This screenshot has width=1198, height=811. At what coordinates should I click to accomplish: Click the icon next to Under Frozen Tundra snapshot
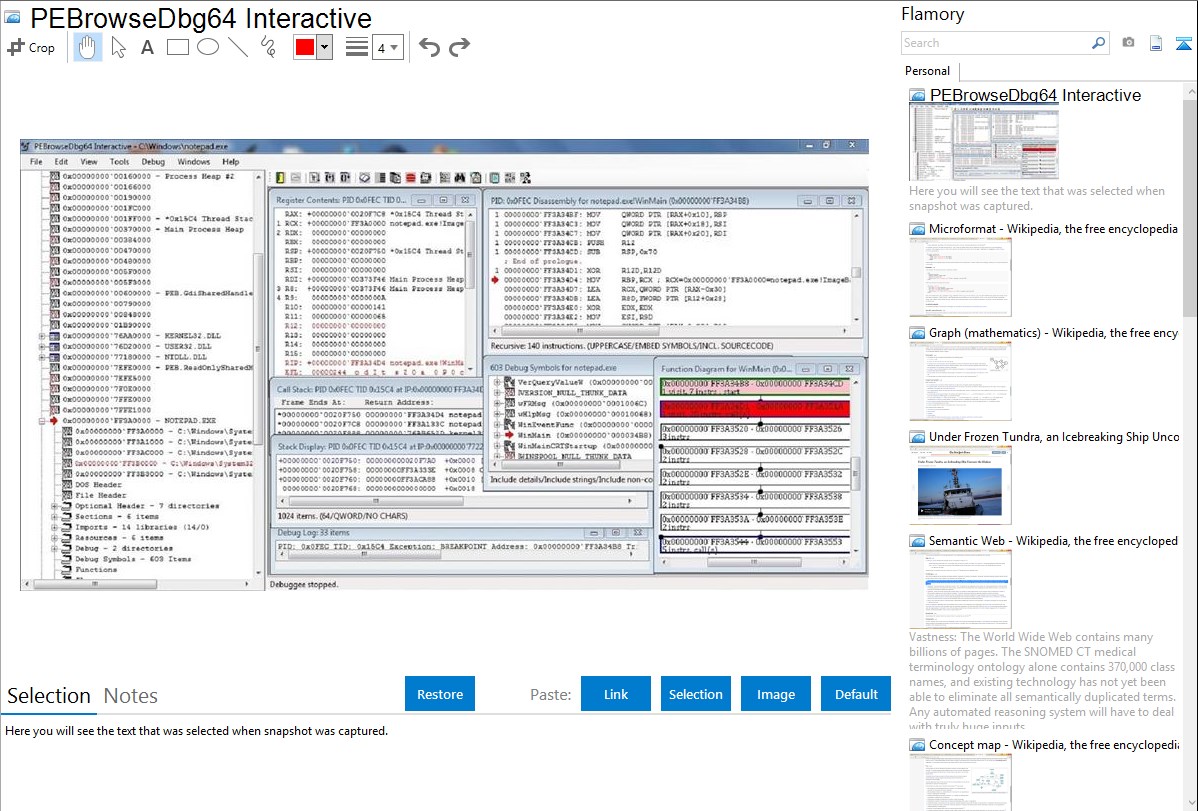click(917, 437)
